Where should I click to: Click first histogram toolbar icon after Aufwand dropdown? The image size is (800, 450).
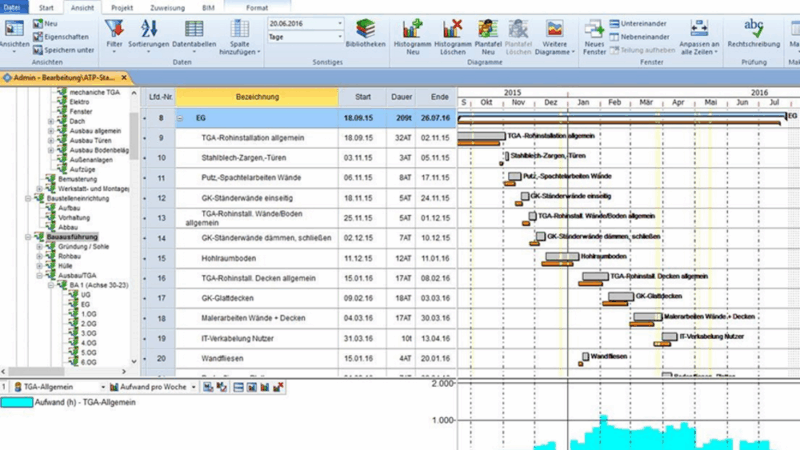(x=208, y=387)
